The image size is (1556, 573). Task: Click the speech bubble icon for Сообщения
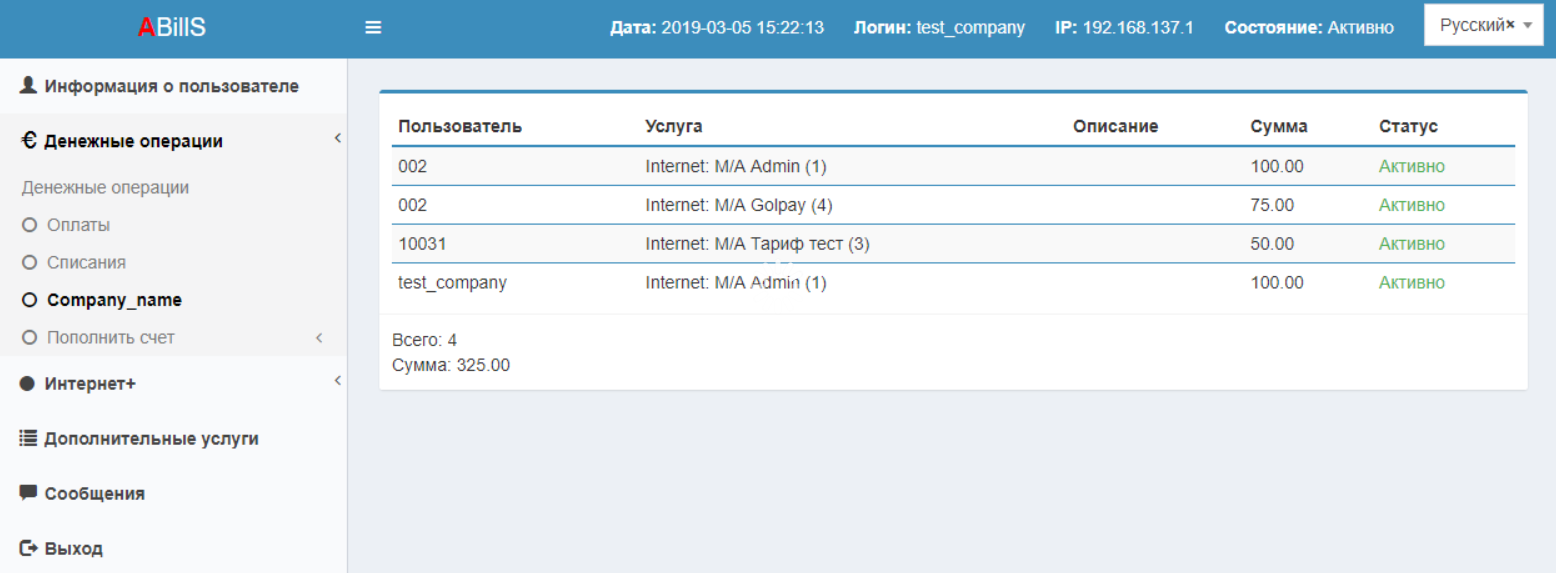pyautogui.click(x=28, y=493)
